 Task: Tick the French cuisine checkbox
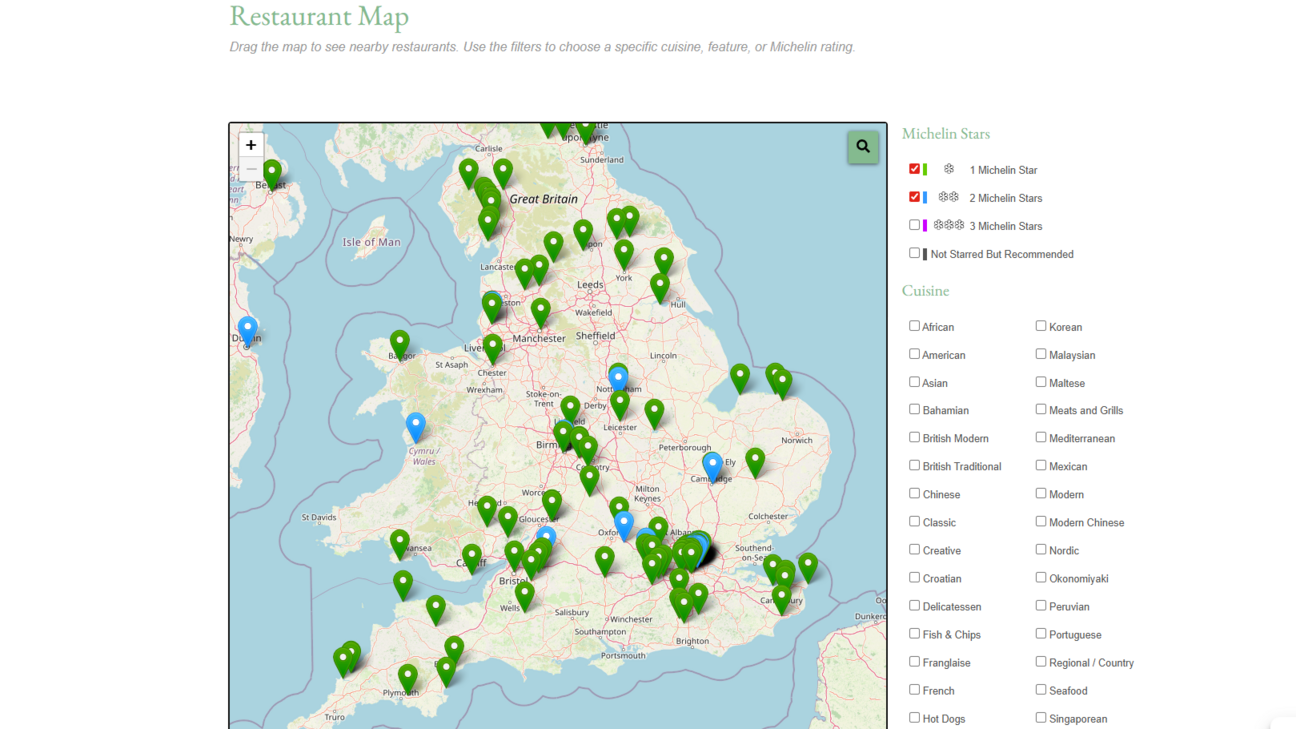pyautogui.click(x=914, y=690)
